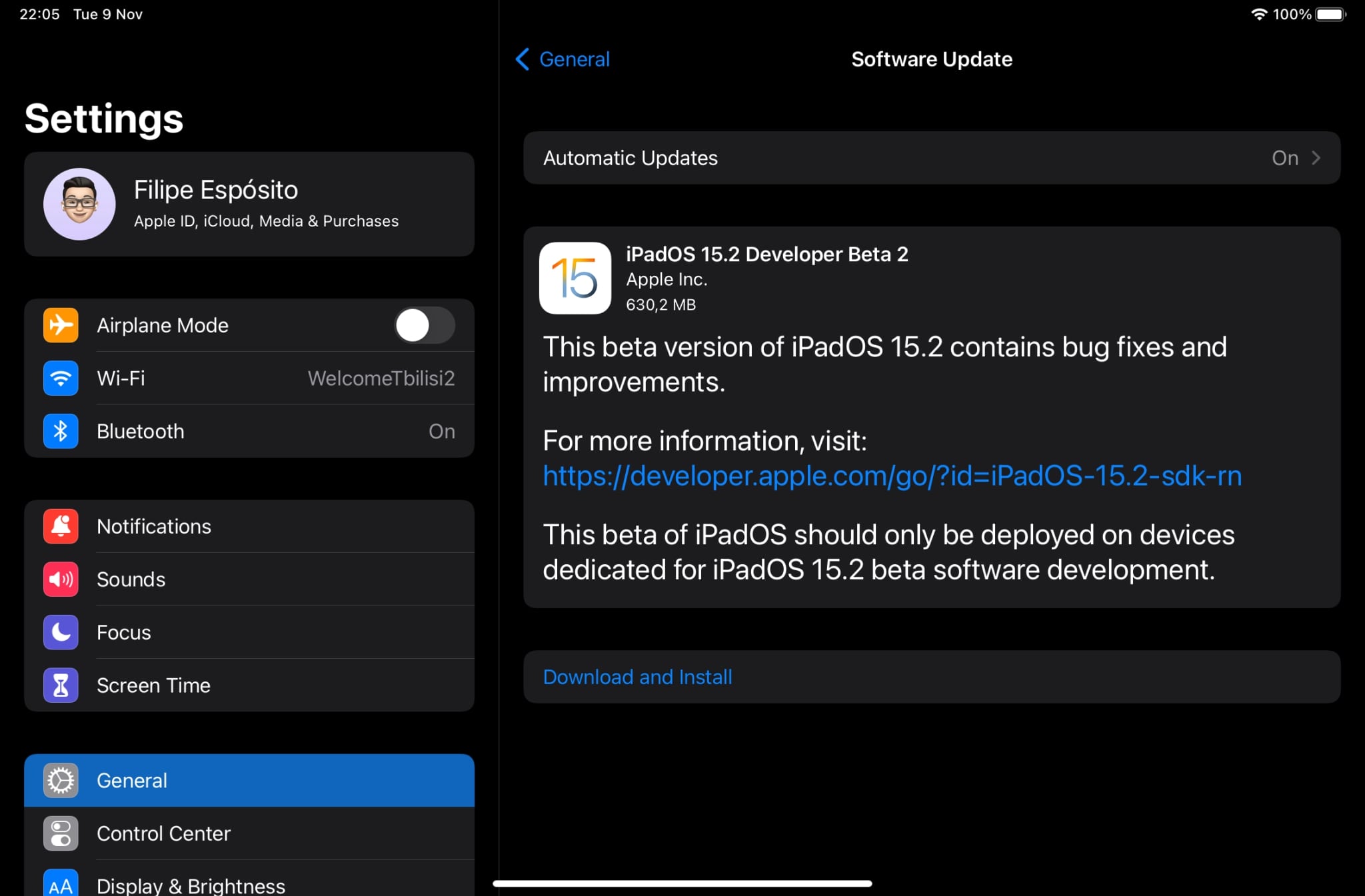Open the developer.apple.com release notes link
The image size is (1365, 896).
coord(892,476)
